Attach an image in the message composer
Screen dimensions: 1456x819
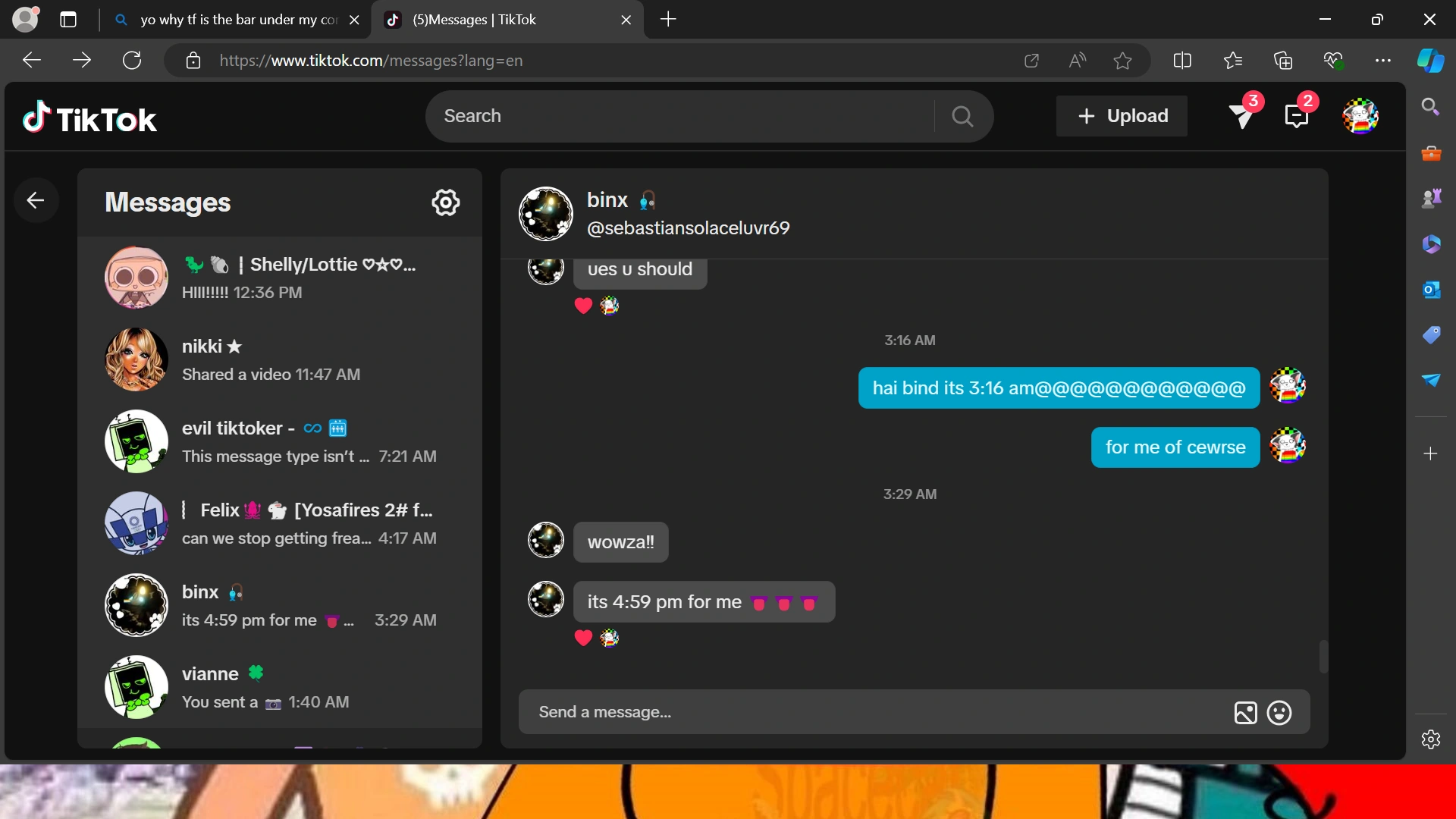click(1244, 712)
